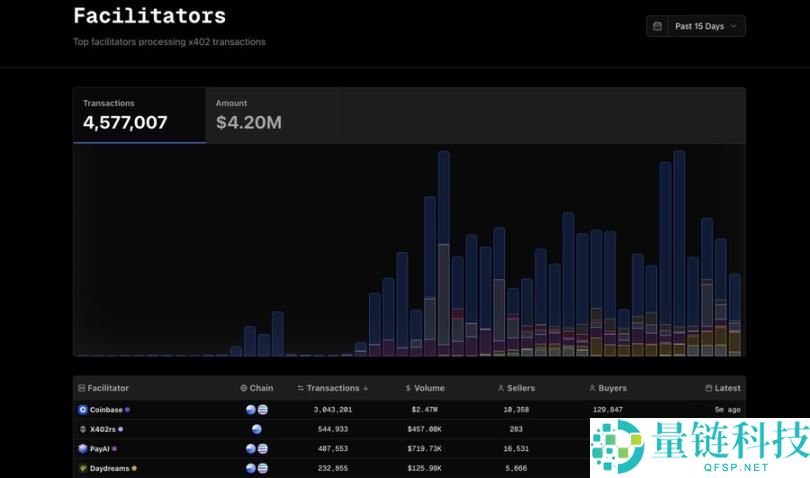
Task: Click the X402rs chain icon
Action: tap(257, 429)
